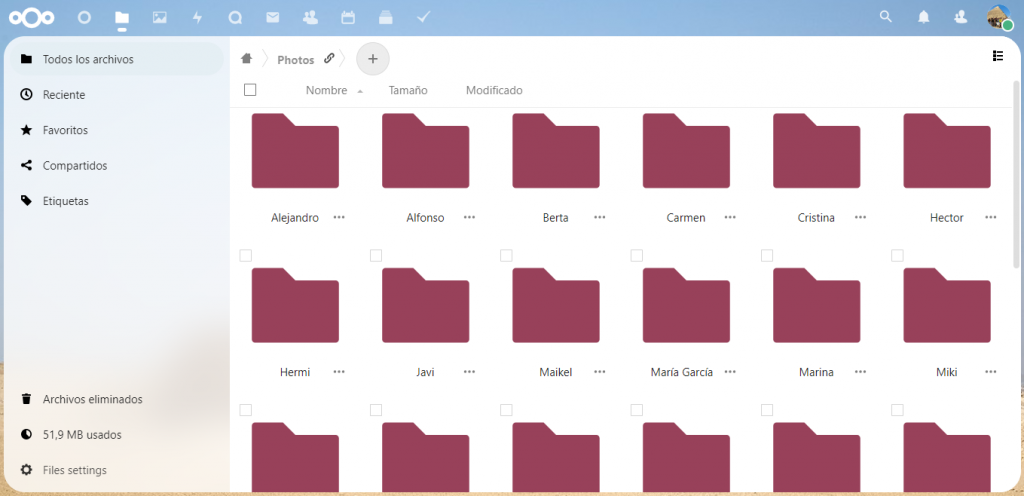Open the user avatar menu
Viewport: 1024px width, 496px height.
pos(999,18)
